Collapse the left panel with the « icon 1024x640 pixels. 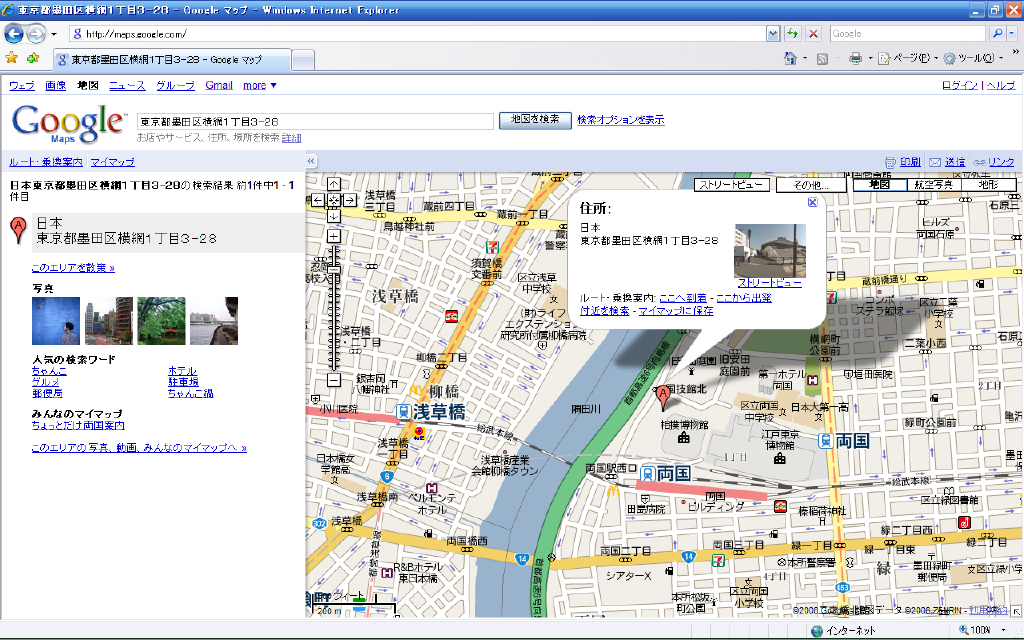pos(311,161)
